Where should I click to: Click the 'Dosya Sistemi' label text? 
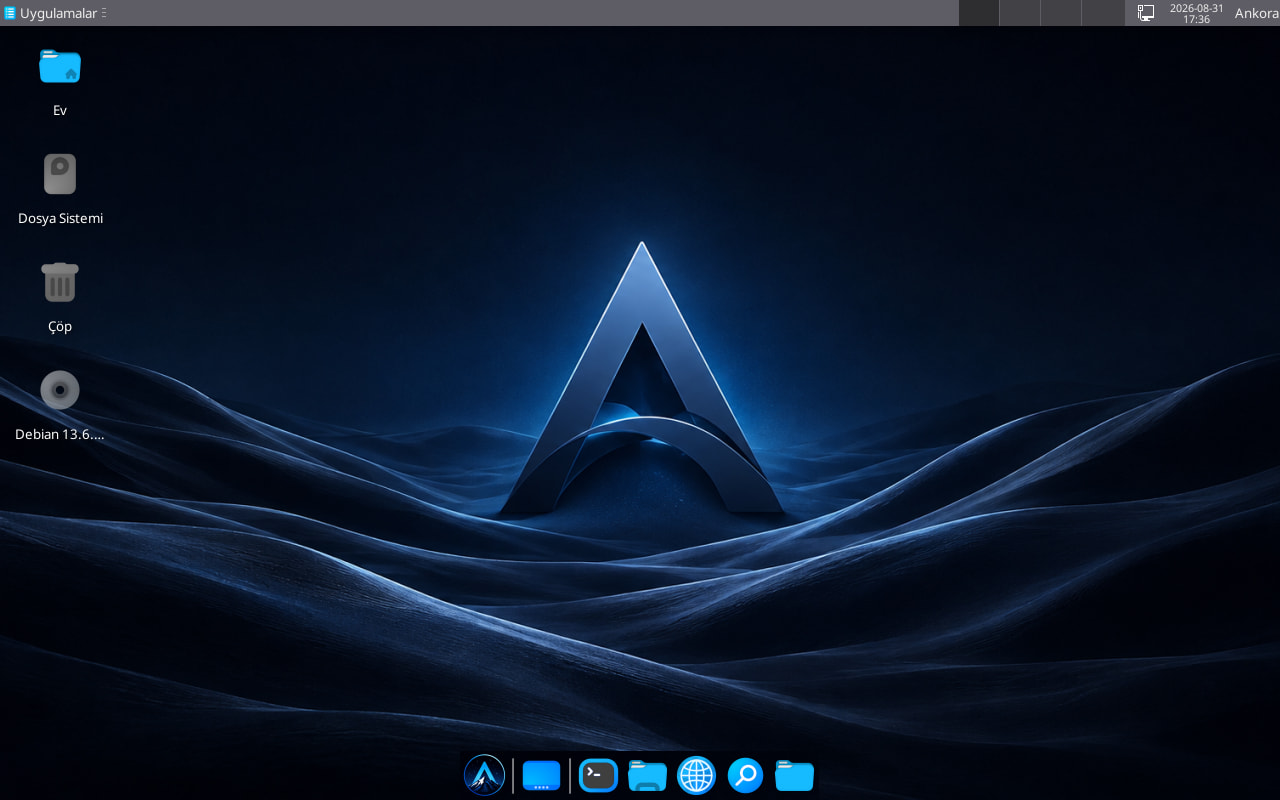click(60, 218)
